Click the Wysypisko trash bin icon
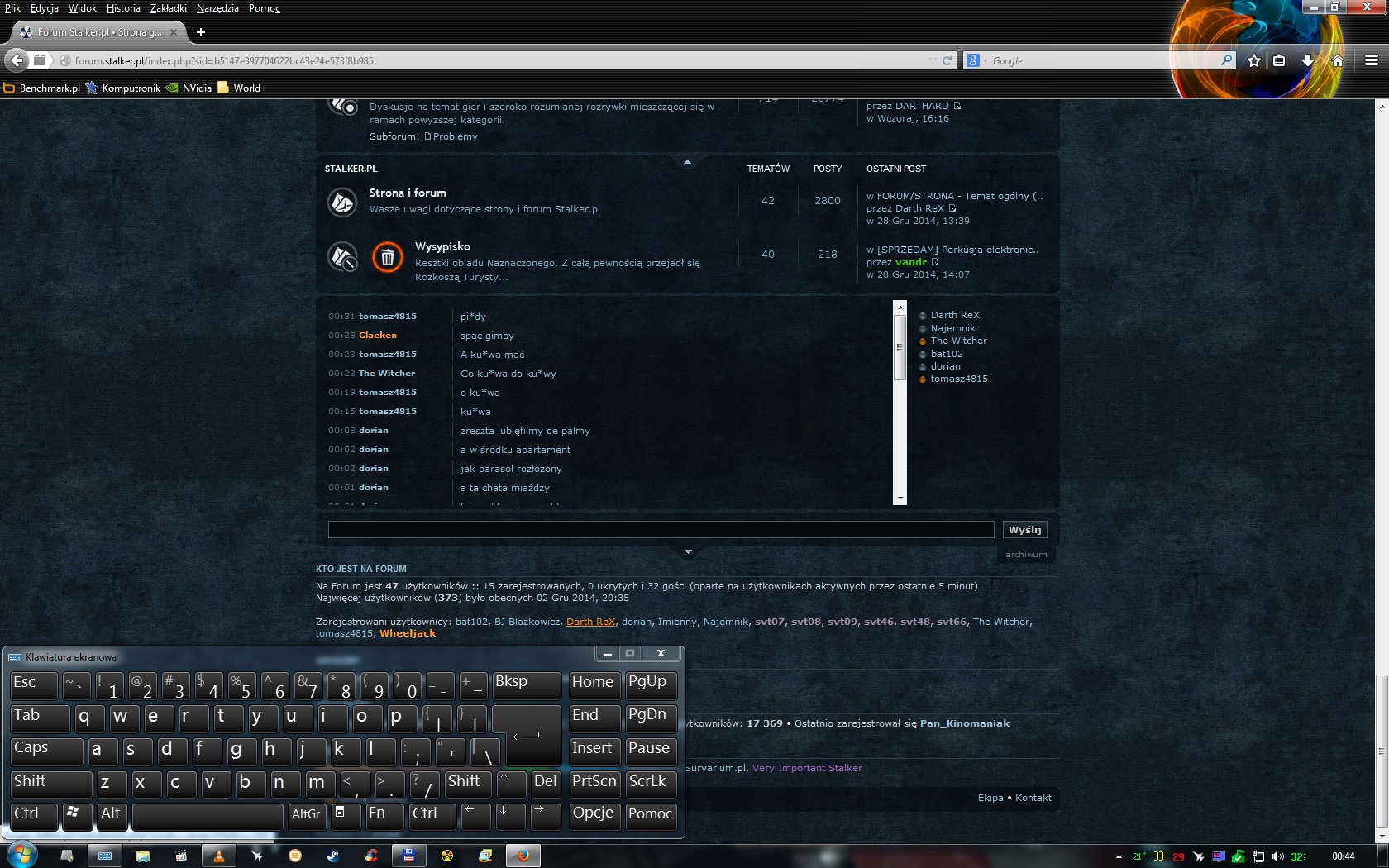Viewport: 1389px width, 868px height. click(x=387, y=257)
